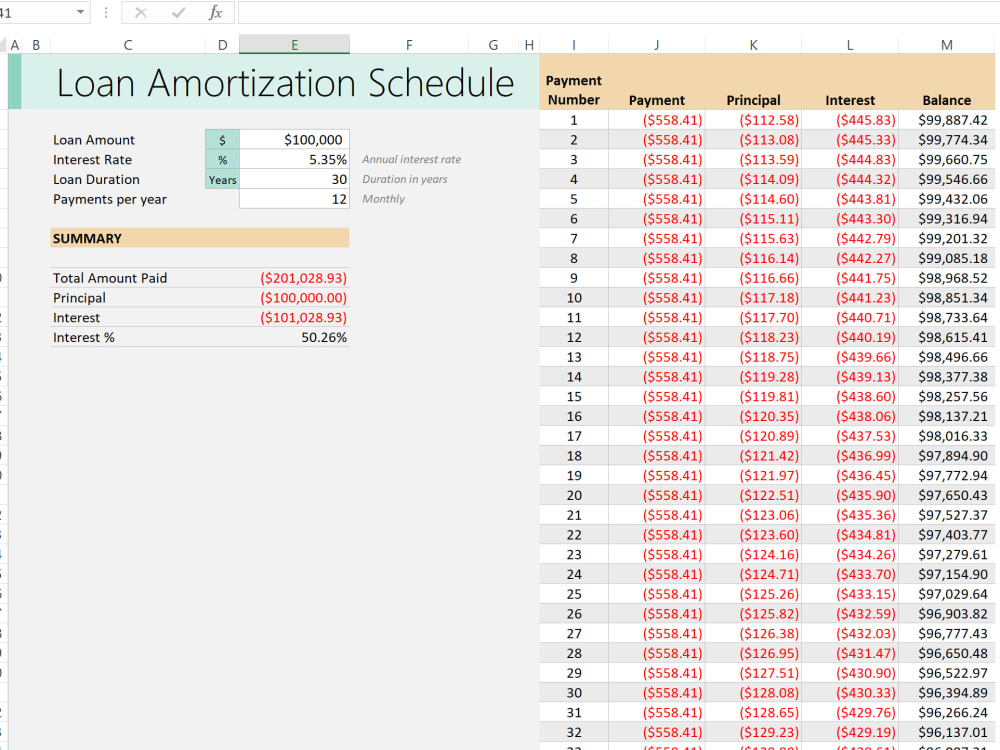Image resolution: width=1000 pixels, height=750 pixels.
Task: Select column I header
Action: coord(573,45)
